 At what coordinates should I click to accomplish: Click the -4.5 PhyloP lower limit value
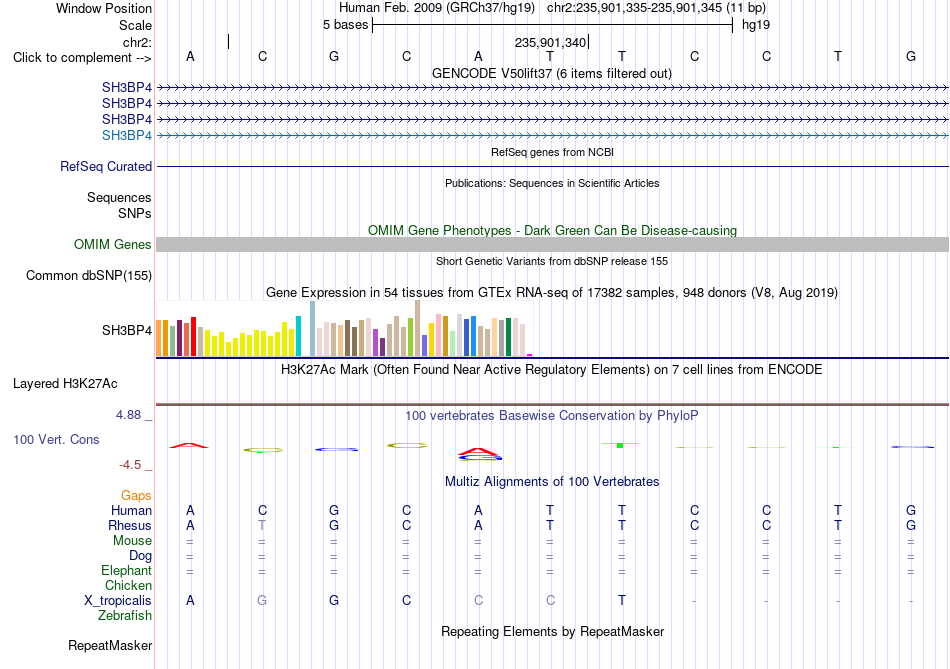pos(130,465)
